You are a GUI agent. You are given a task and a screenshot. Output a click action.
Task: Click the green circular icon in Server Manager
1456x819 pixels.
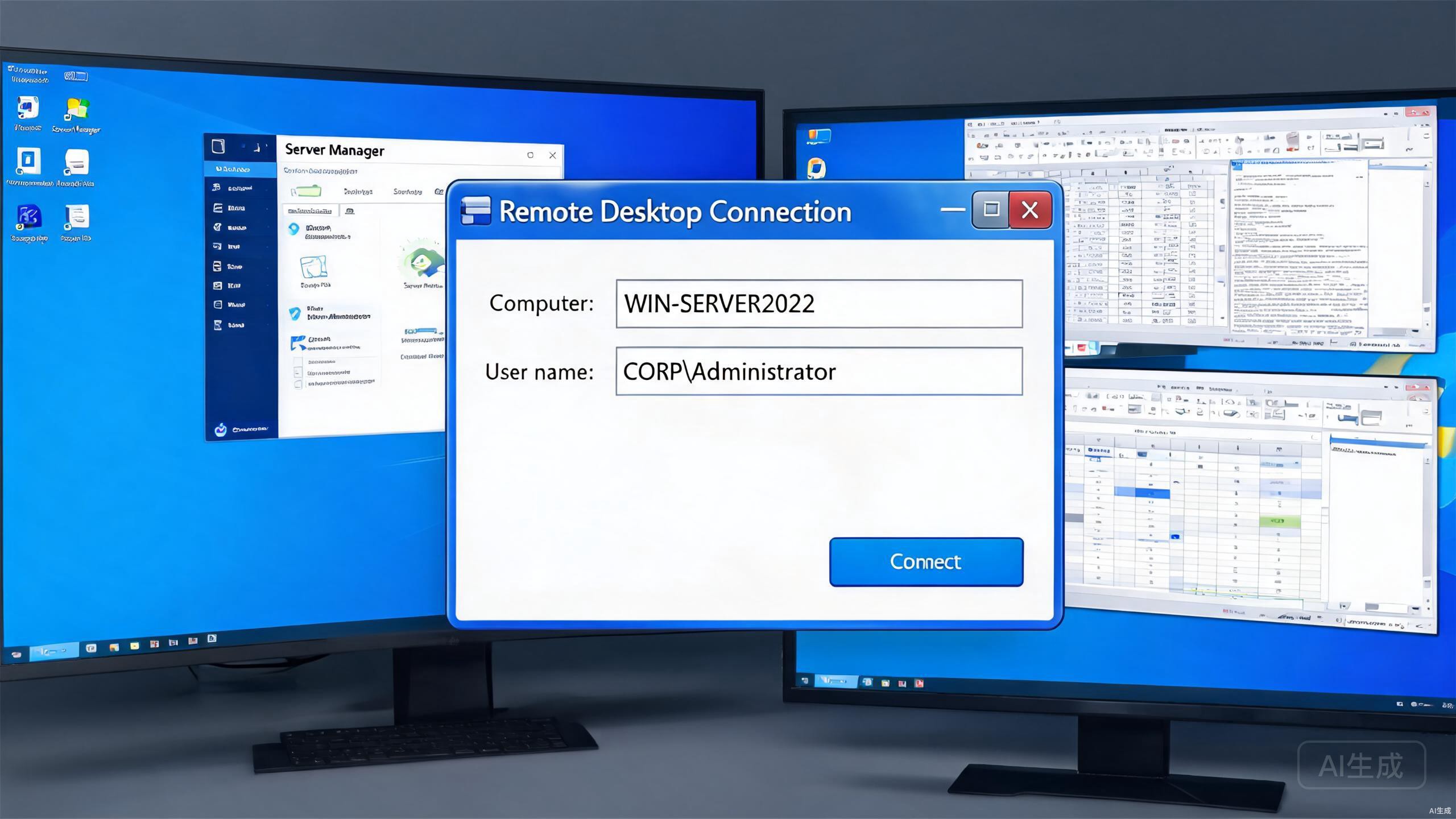[422, 261]
